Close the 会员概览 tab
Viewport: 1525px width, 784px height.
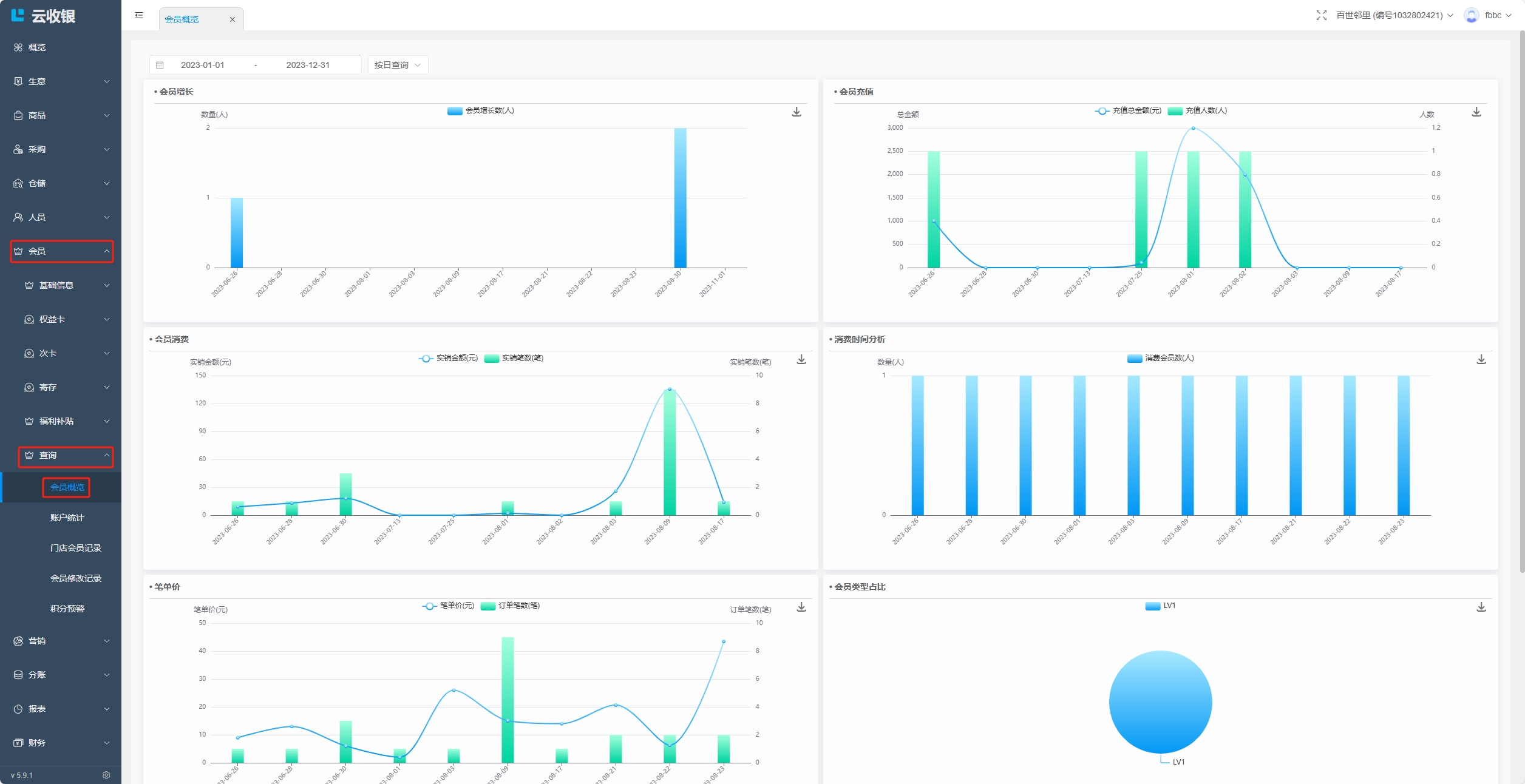[x=232, y=19]
